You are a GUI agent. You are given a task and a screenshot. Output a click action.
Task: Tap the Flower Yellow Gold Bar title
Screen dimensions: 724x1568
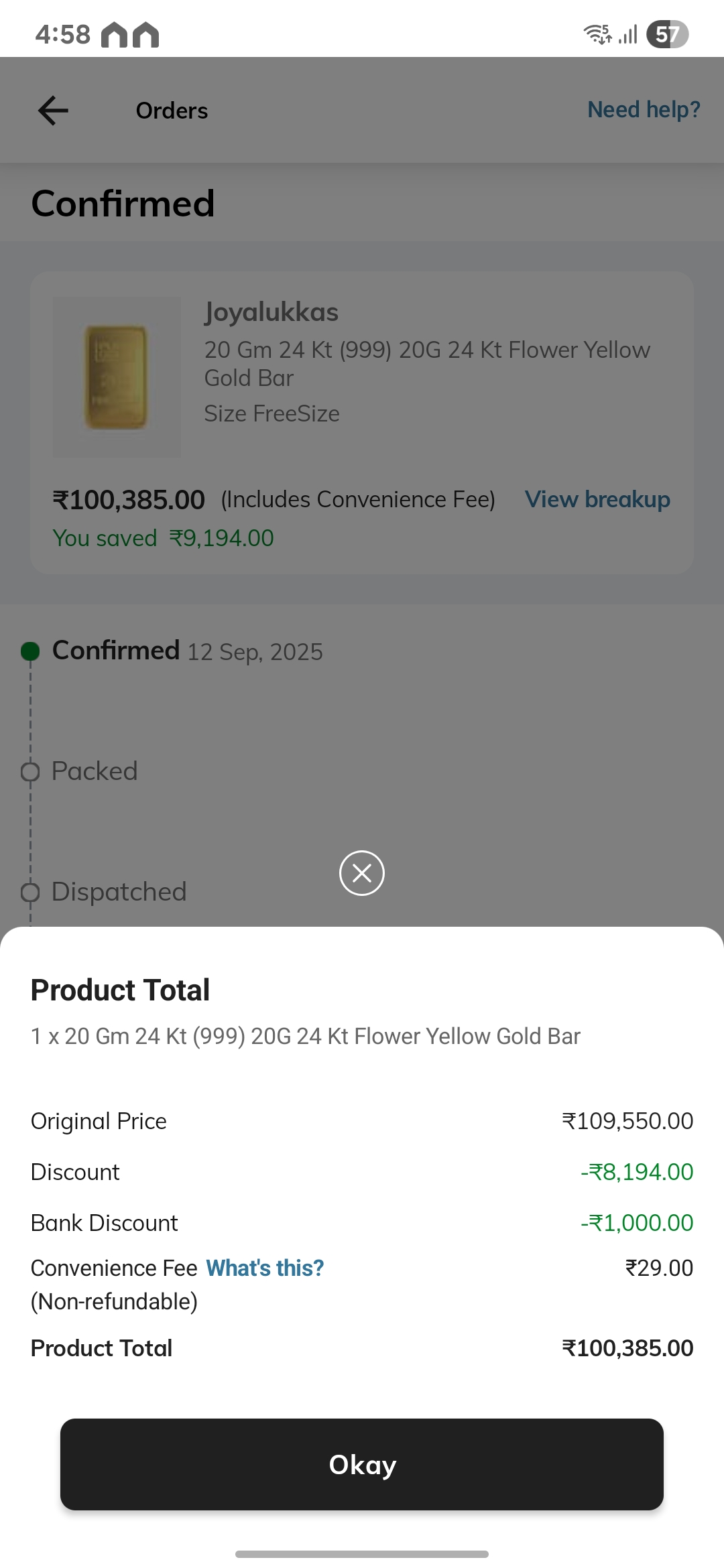coord(427,364)
